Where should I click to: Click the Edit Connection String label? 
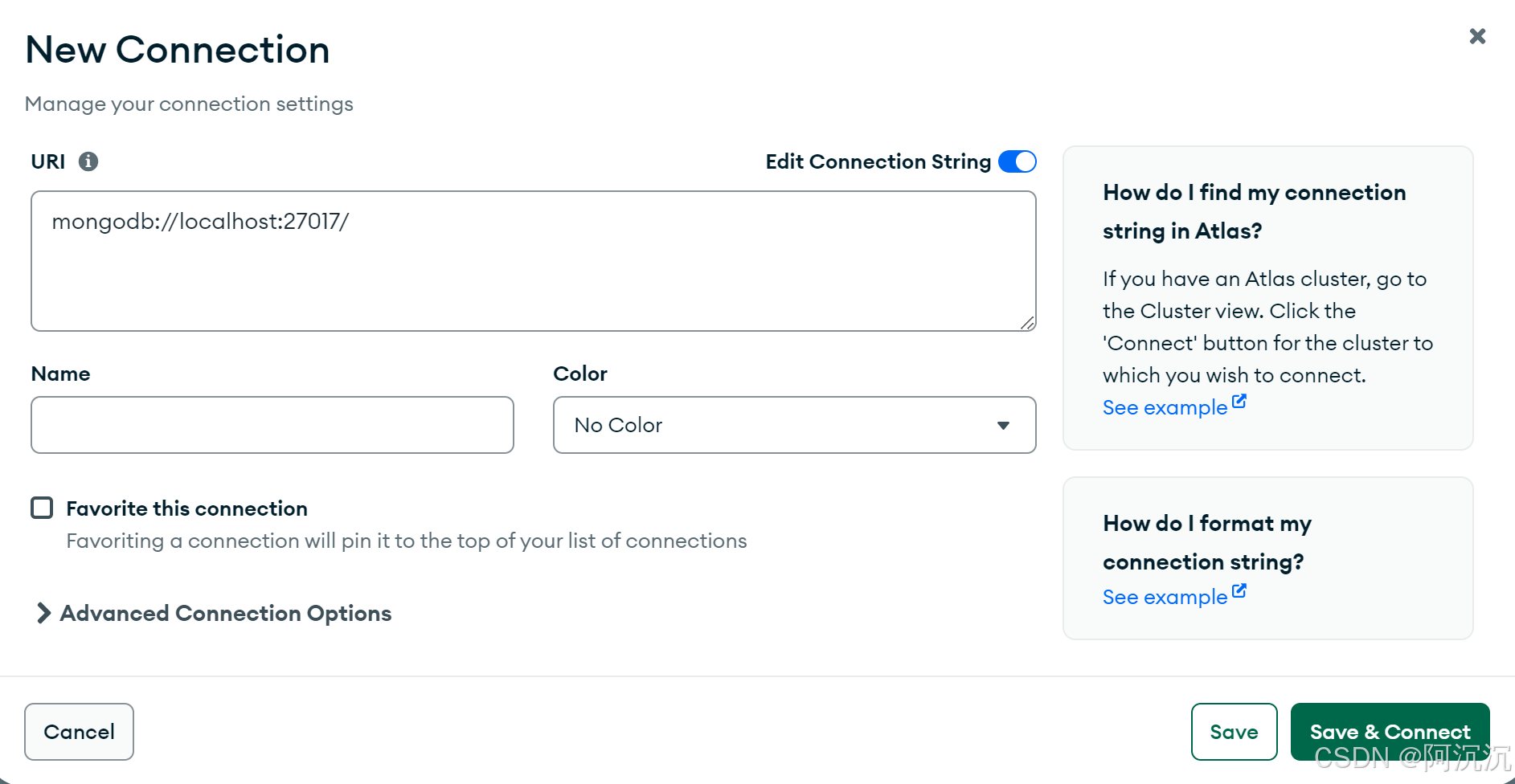[878, 161]
